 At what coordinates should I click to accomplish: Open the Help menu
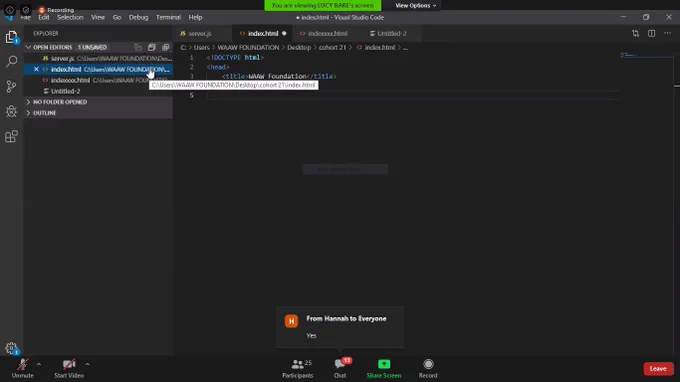click(x=195, y=17)
